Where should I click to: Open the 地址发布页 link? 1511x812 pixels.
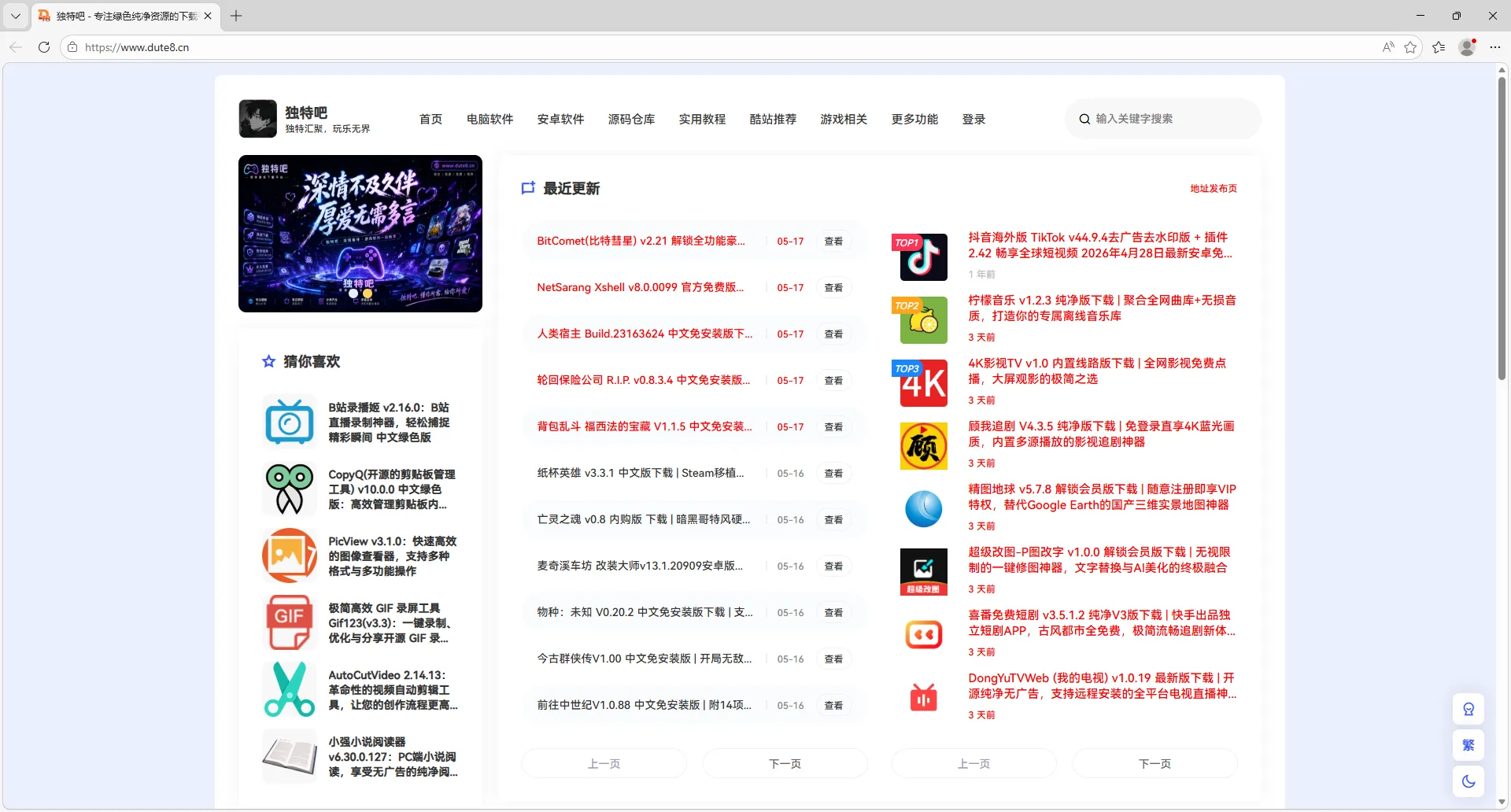1213,189
